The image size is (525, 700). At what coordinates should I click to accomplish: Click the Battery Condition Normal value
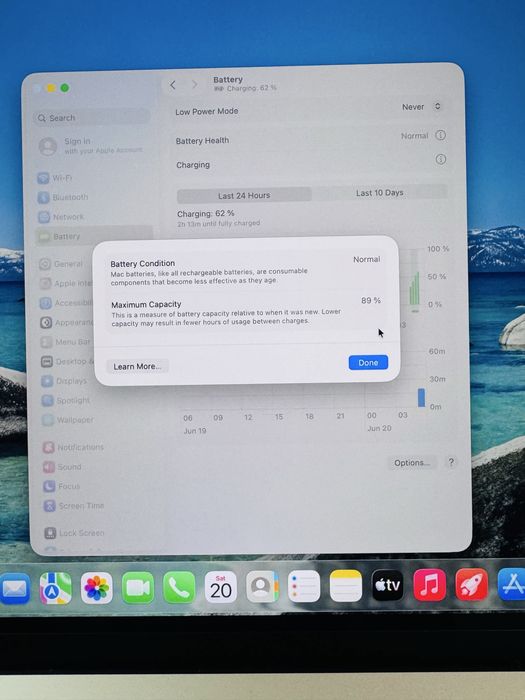click(367, 259)
